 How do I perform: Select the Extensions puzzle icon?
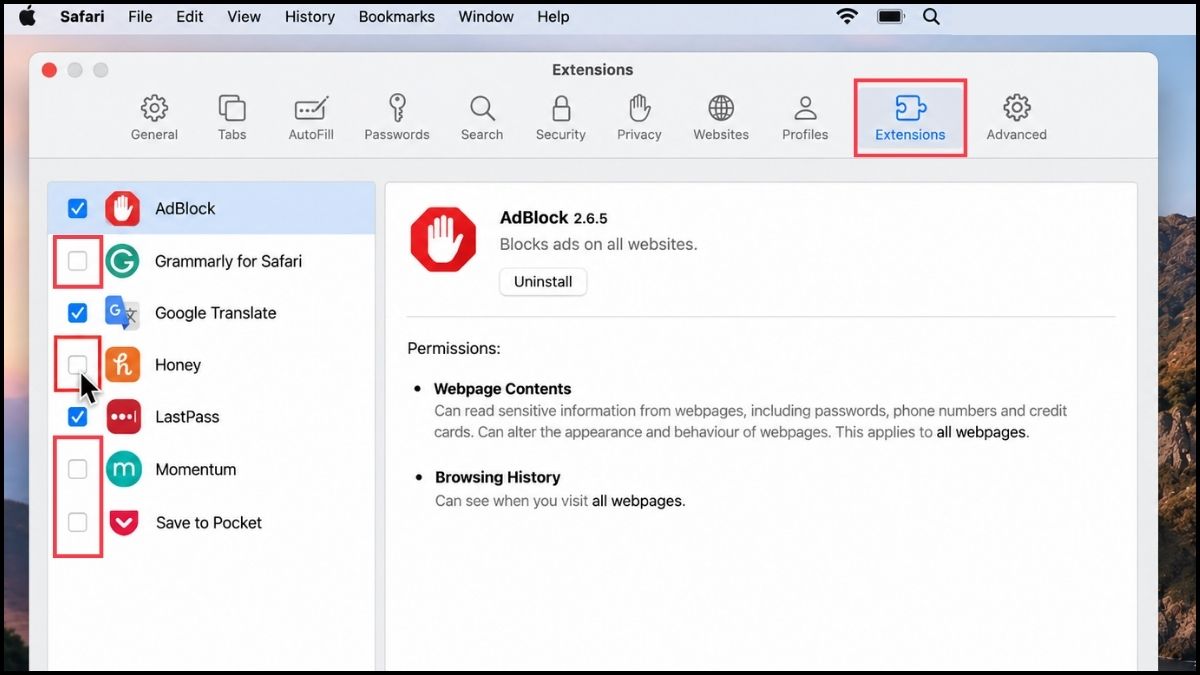point(910,108)
